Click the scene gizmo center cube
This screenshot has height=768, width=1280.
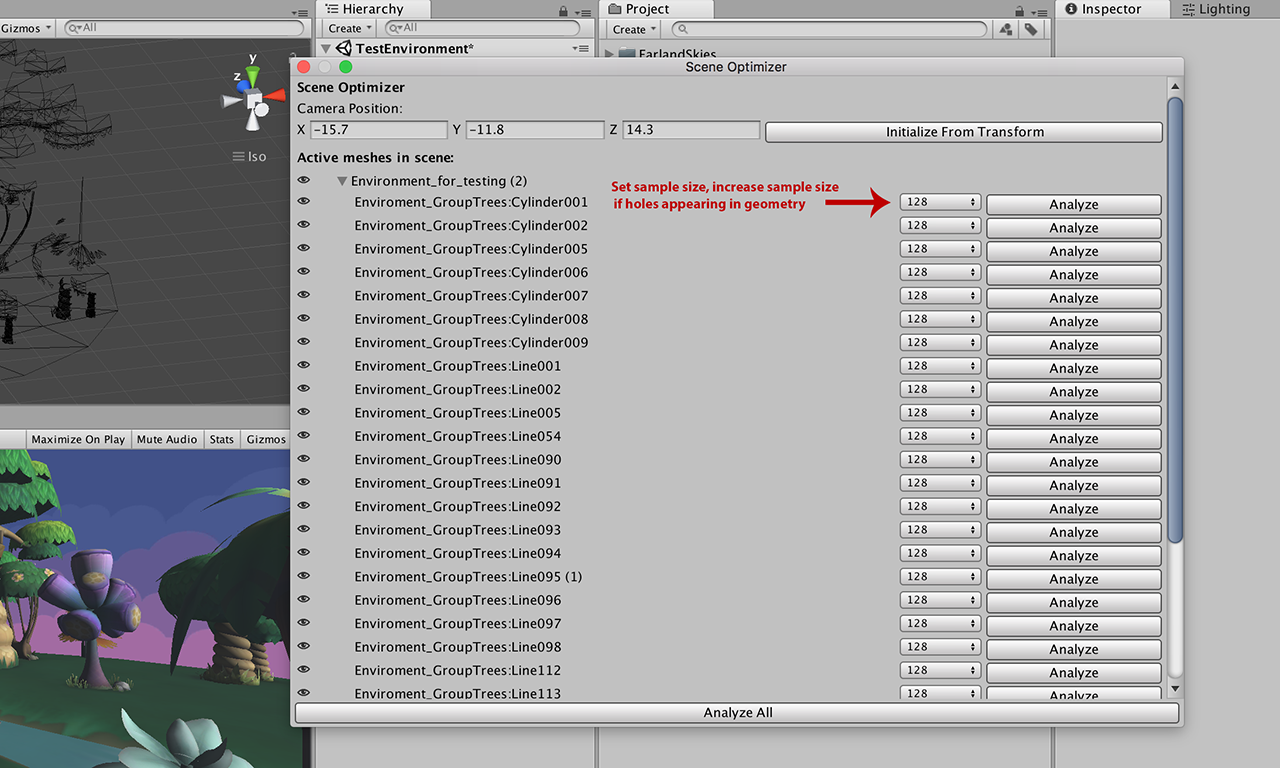(254, 99)
